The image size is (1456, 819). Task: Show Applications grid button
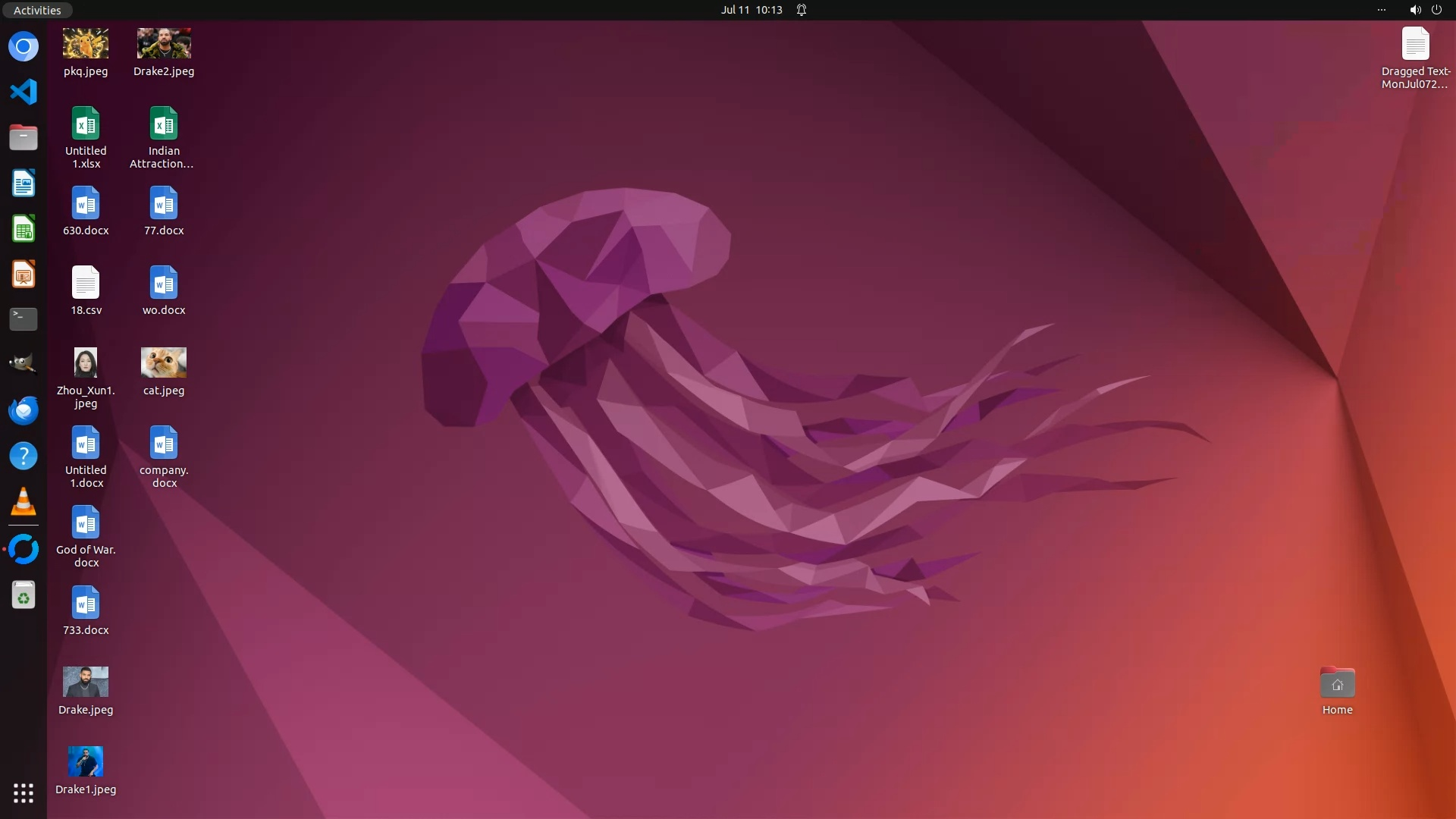(24, 793)
